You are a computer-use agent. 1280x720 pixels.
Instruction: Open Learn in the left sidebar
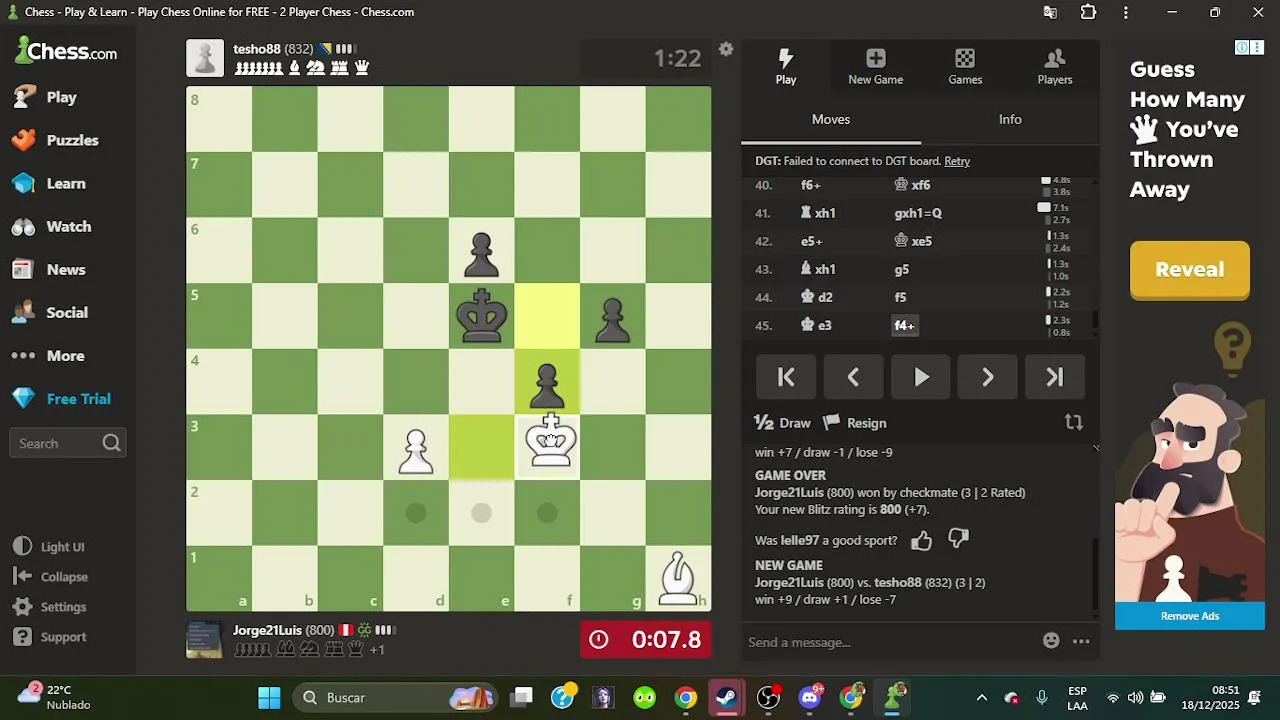click(48, 183)
